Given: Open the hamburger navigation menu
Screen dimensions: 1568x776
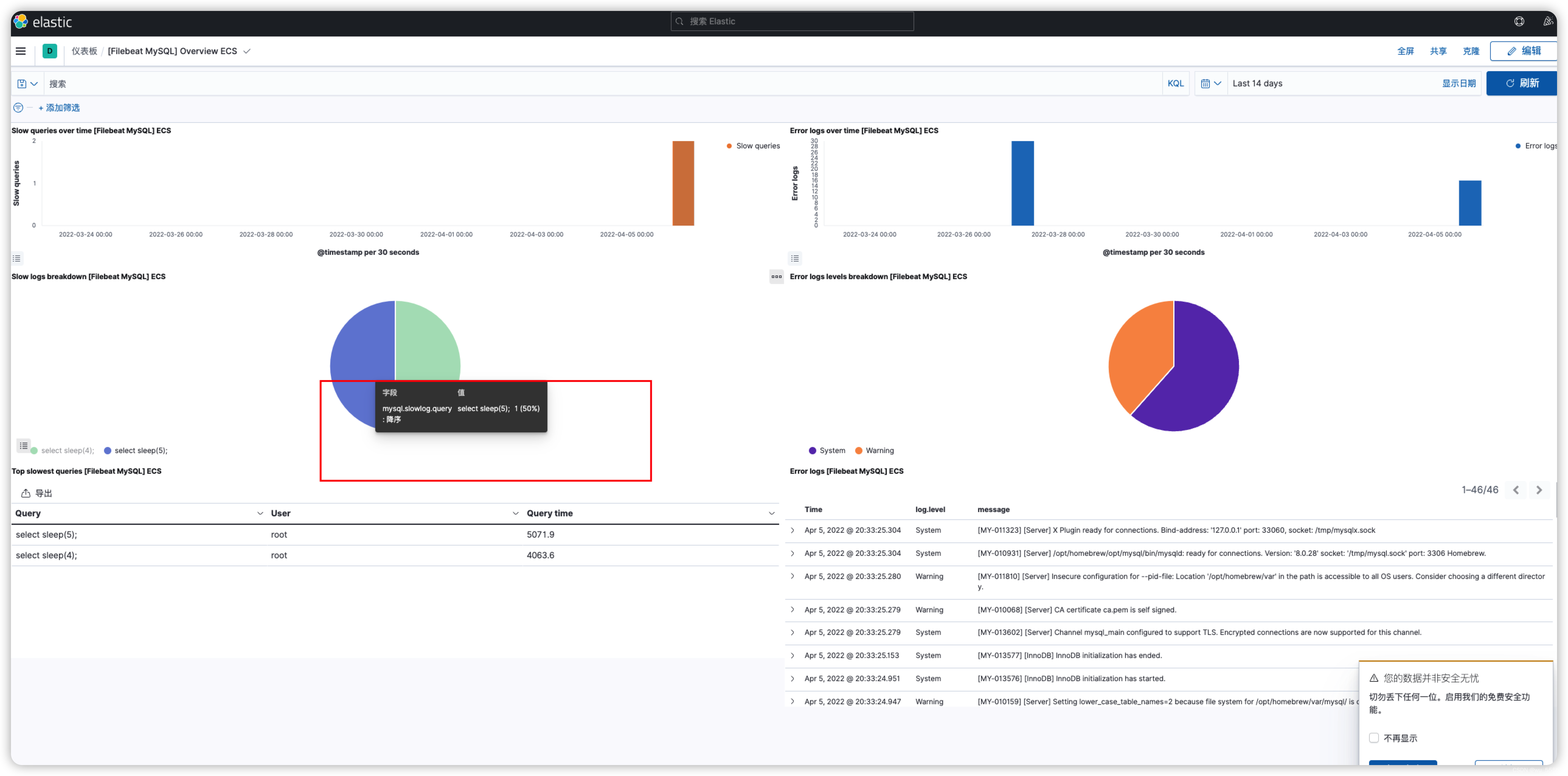Looking at the screenshot, I should (21, 51).
